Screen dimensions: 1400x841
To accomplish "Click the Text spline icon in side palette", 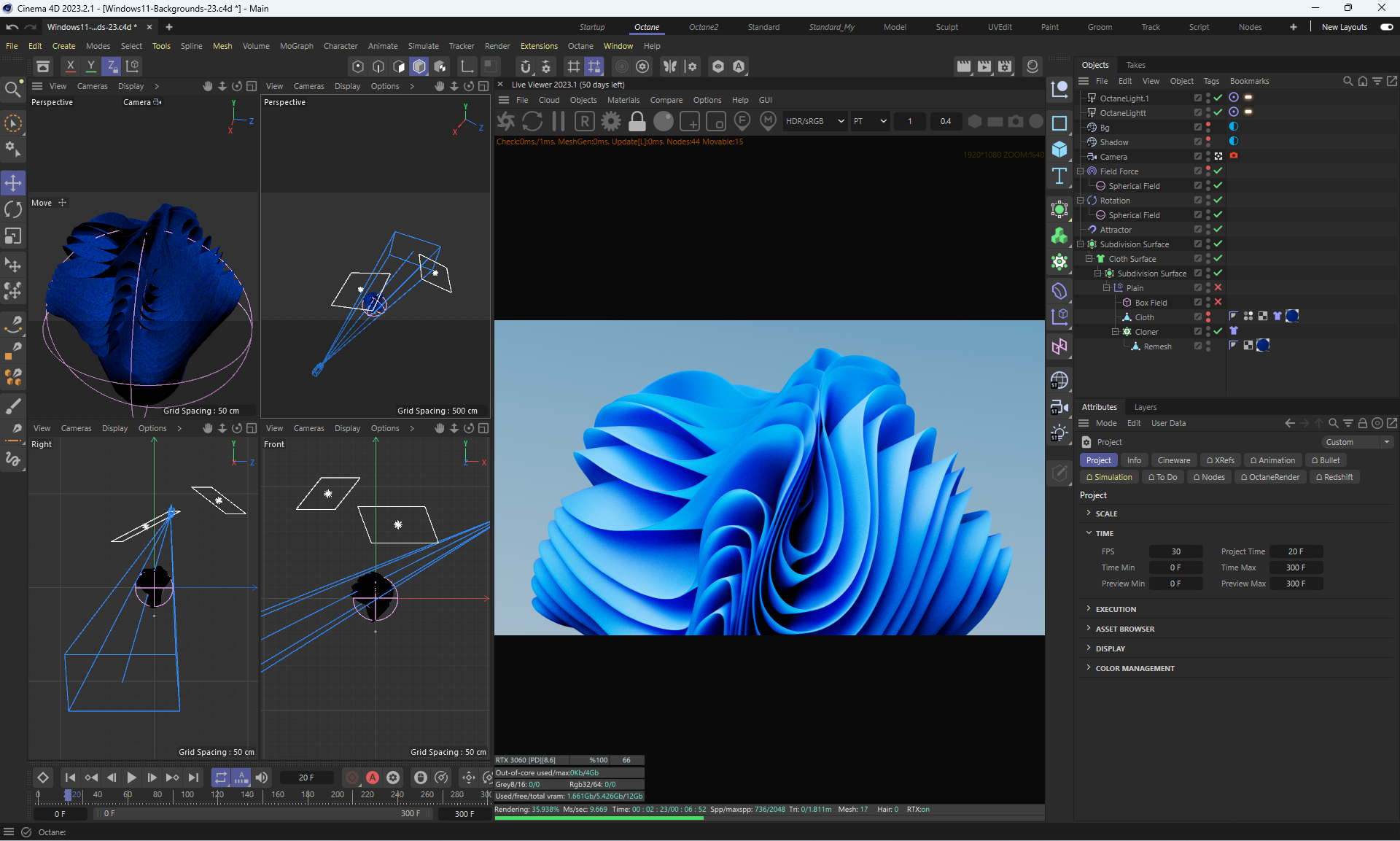I will [1059, 176].
